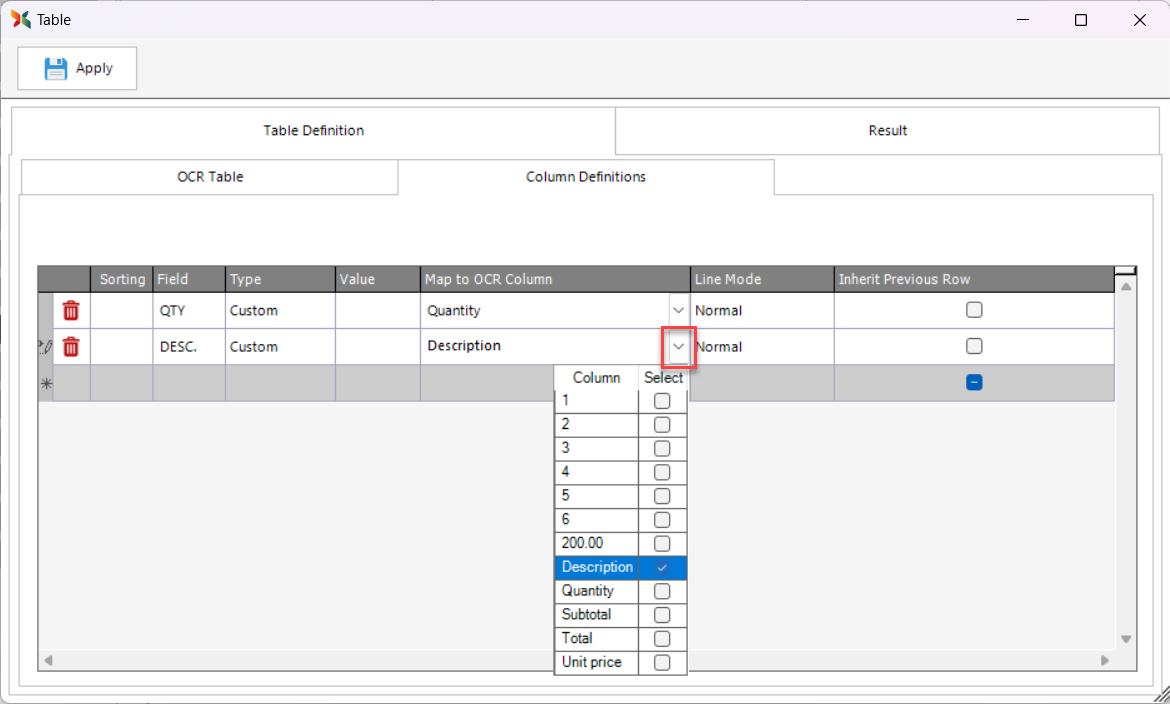Click the Line Mode column header

[762, 279]
